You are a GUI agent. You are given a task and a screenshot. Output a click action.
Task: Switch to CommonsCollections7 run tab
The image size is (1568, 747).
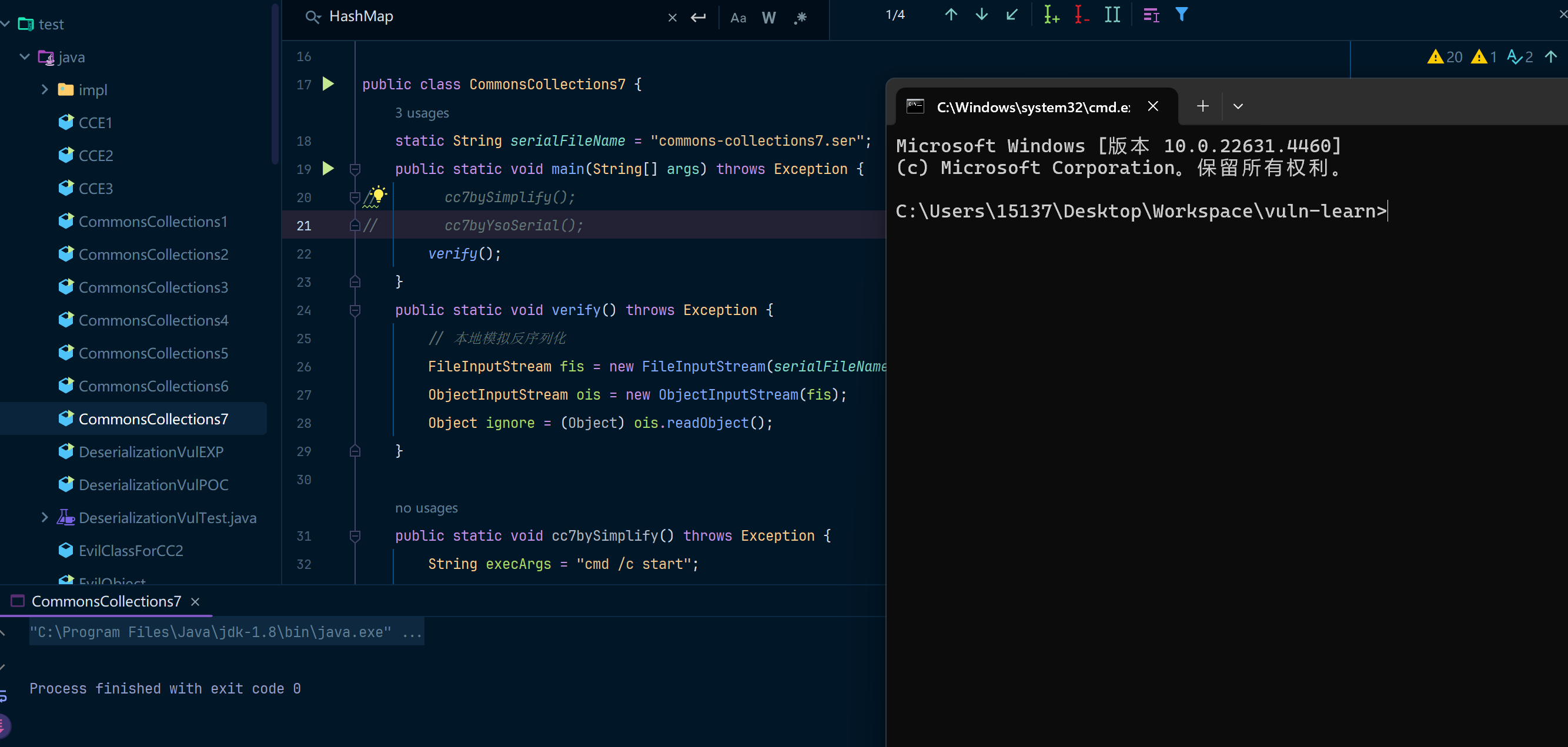[106, 602]
